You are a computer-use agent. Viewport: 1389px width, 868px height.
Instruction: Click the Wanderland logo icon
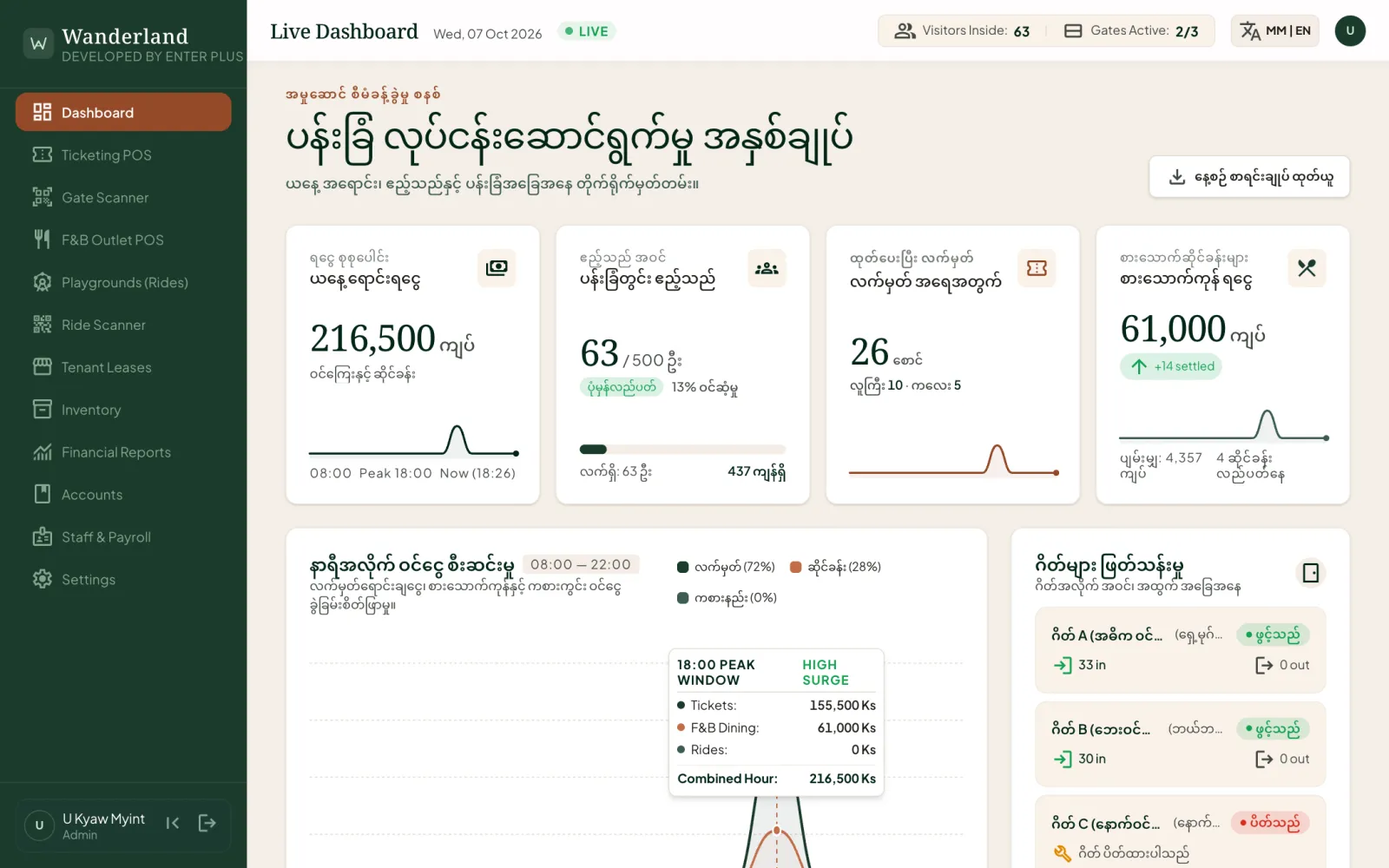click(x=39, y=43)
